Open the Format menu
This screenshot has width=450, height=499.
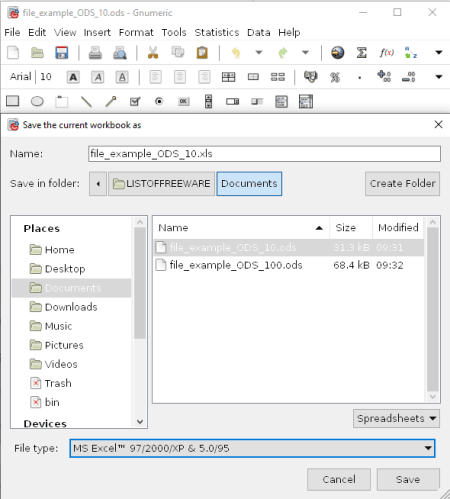point(136,32)
